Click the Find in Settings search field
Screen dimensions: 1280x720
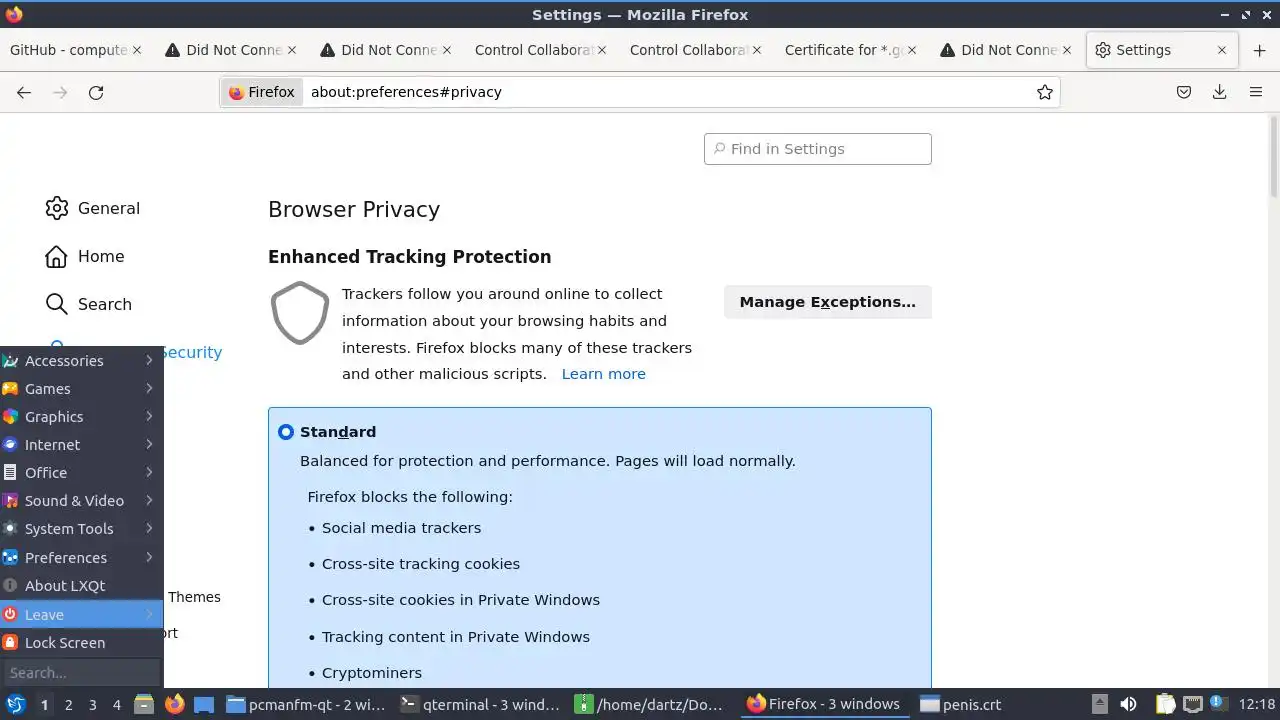pos(818,149)
